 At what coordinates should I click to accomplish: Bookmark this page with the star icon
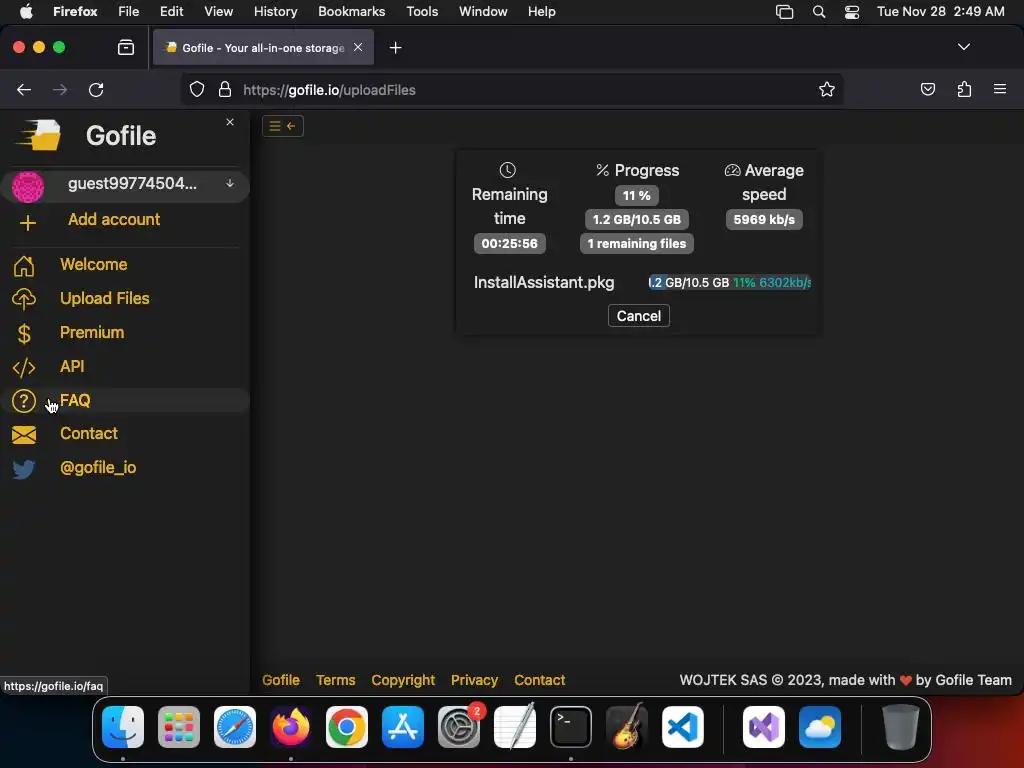tap(827, 90)
